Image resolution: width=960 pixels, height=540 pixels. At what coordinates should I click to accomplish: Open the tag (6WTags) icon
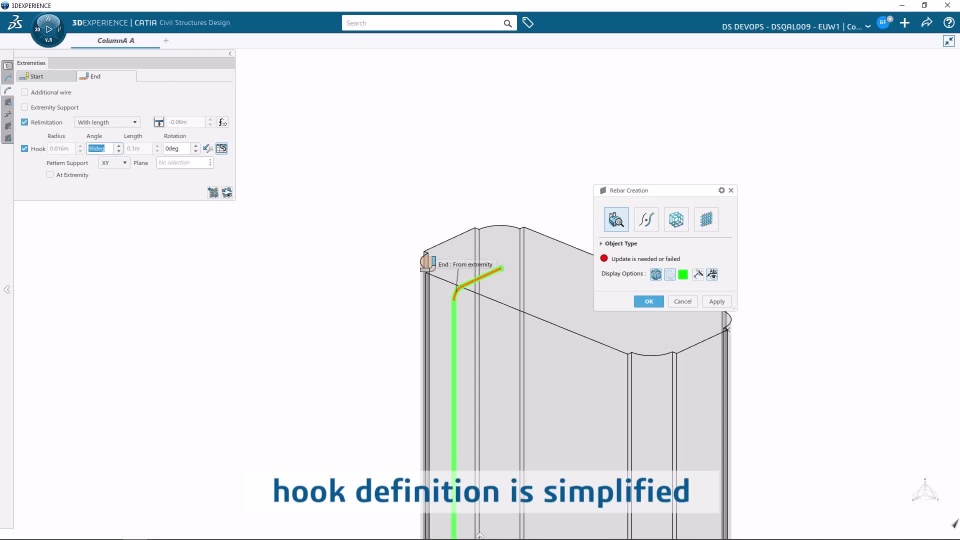point(528,23)
